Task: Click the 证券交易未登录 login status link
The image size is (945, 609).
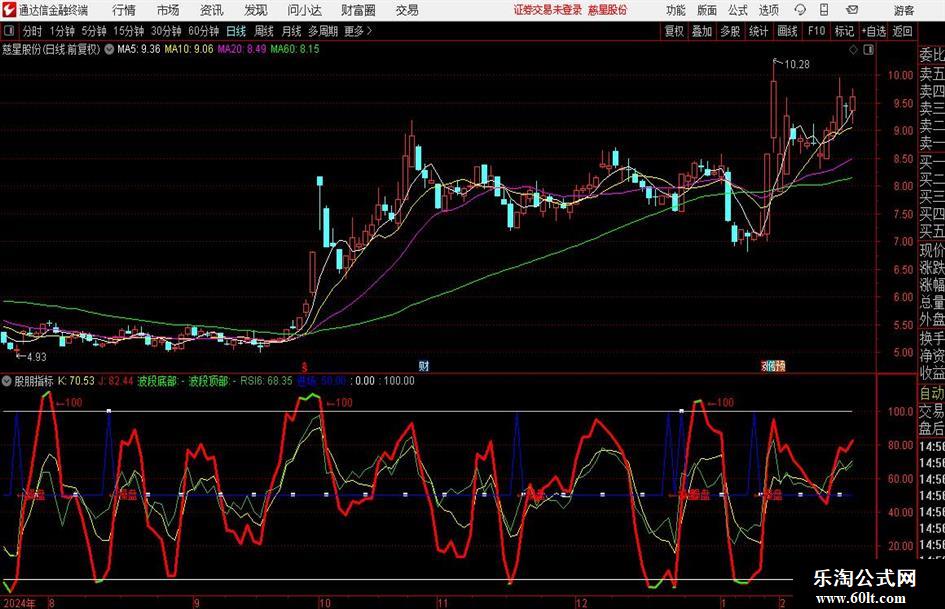Action: point(548,10)
